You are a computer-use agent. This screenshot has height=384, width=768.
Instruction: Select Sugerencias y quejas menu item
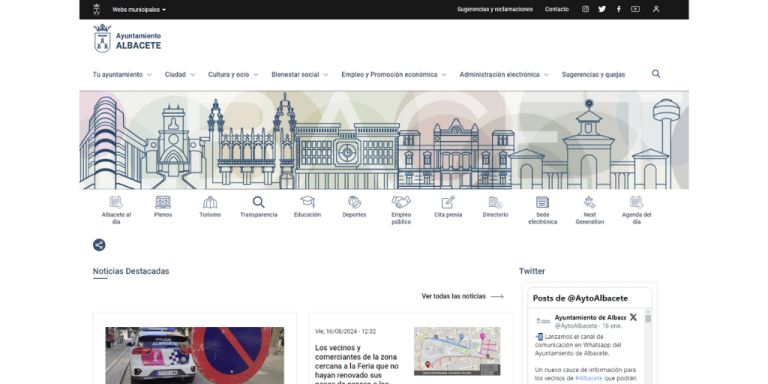(593, 74)
